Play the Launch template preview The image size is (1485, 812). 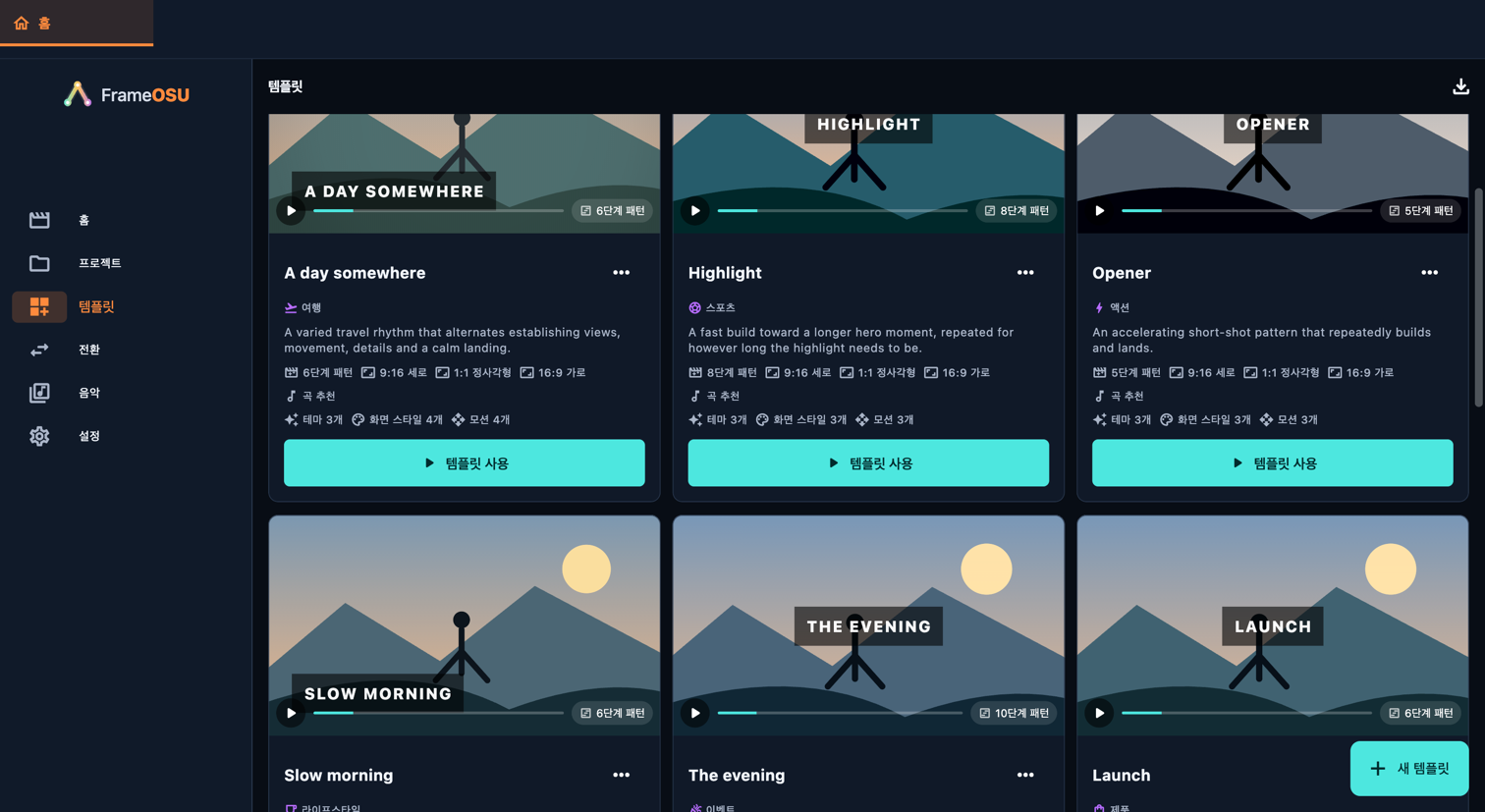[1100, 713]
